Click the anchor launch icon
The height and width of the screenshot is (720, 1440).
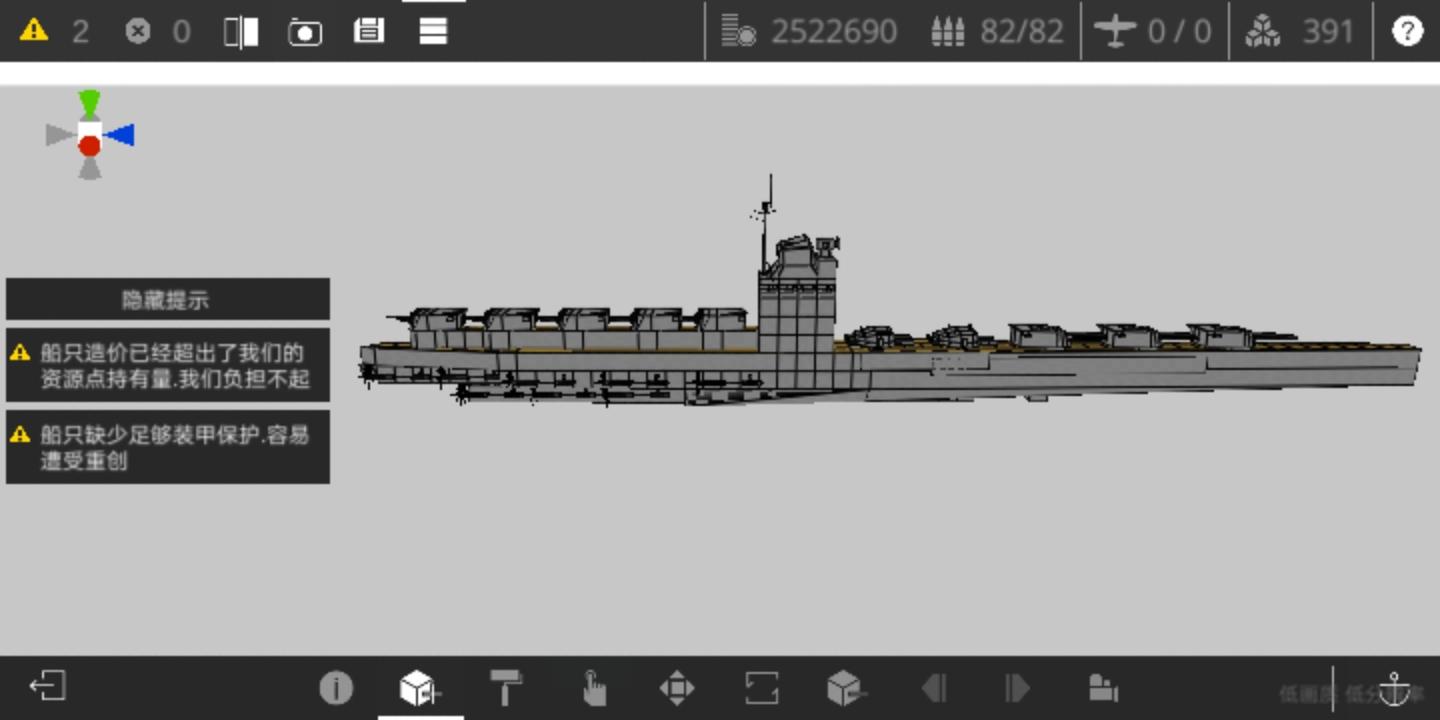[x=1394, y=688]
